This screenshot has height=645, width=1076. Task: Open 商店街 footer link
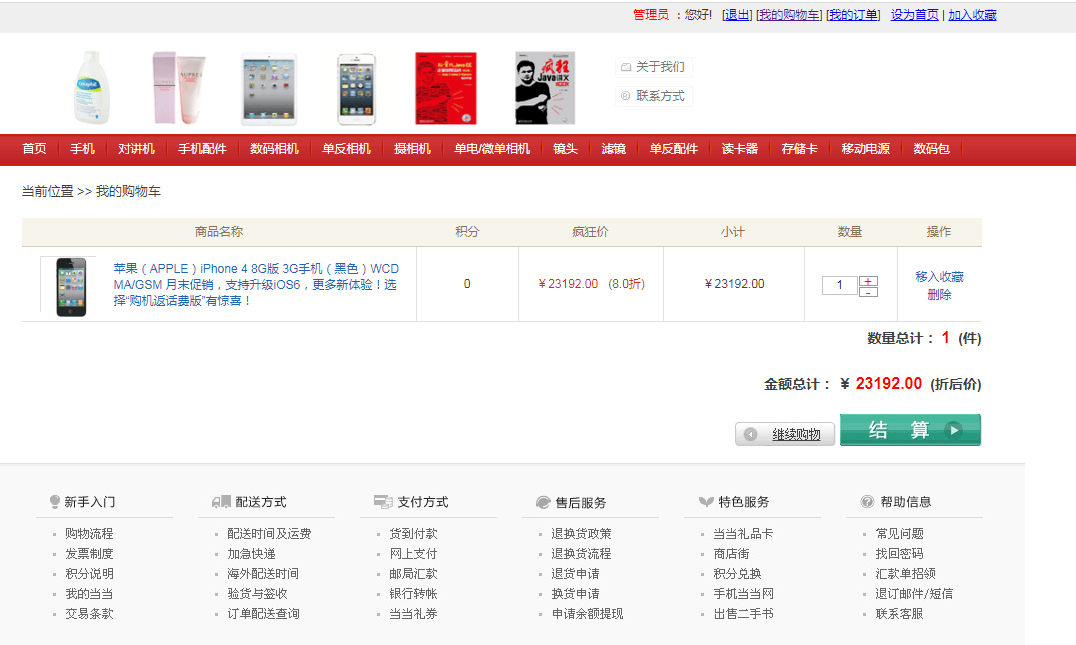pos(732,553)
